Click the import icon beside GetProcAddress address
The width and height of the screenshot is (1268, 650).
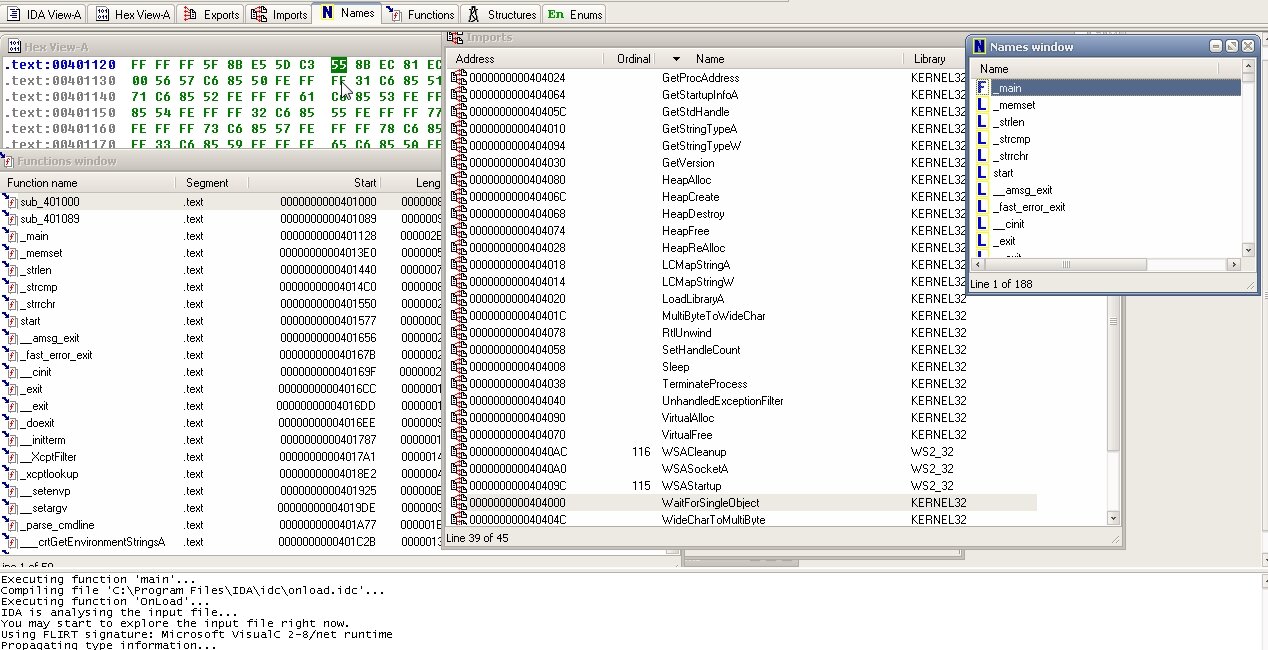[x=459, y=77]
